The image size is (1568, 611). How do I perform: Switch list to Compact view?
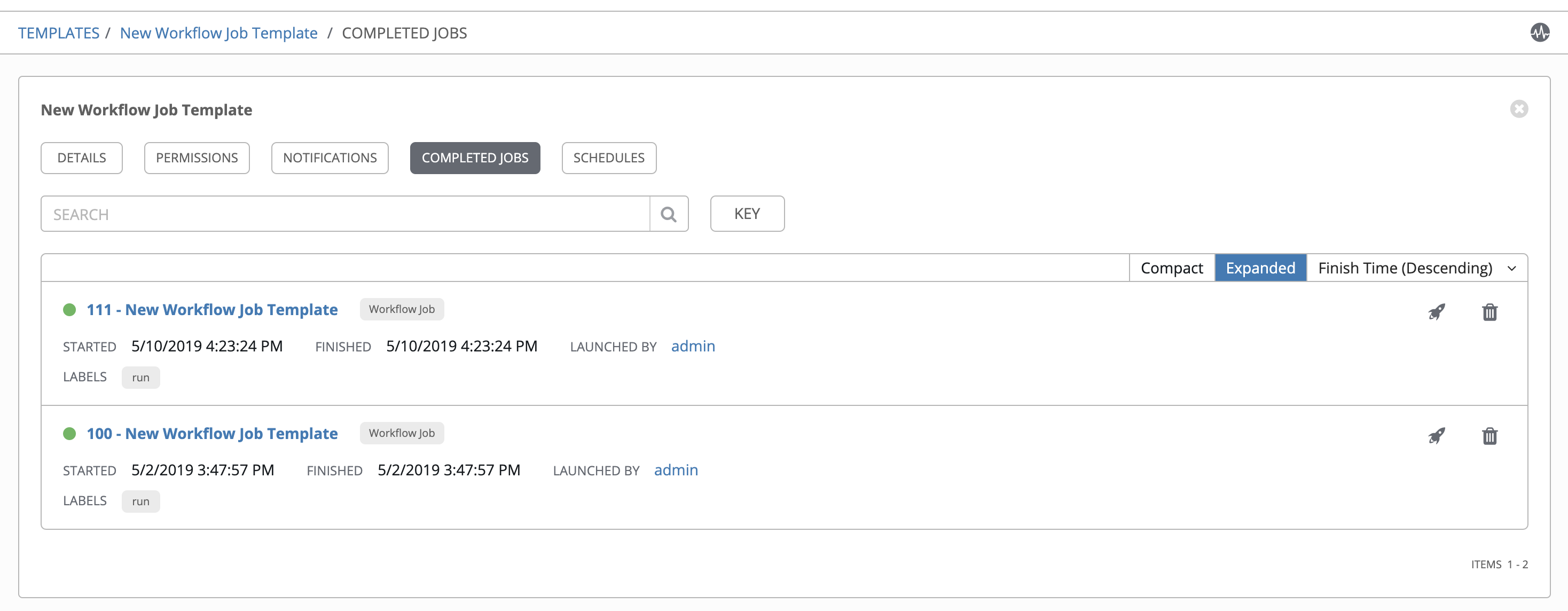[1171, 268]
